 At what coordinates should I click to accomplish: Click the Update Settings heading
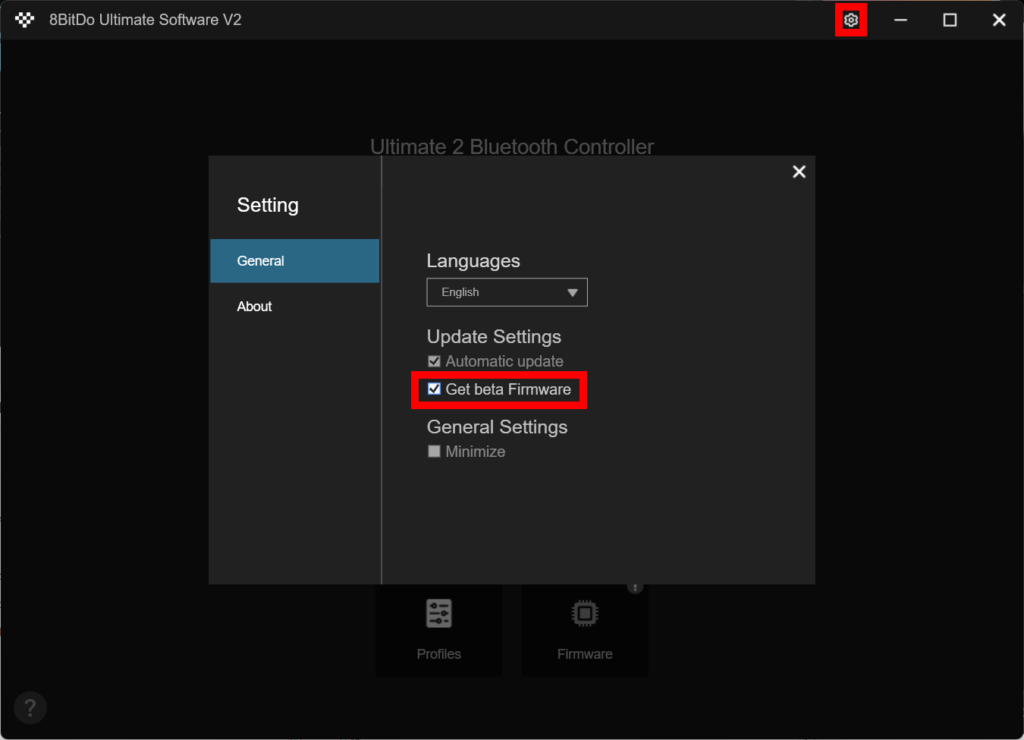click(493, 337)
